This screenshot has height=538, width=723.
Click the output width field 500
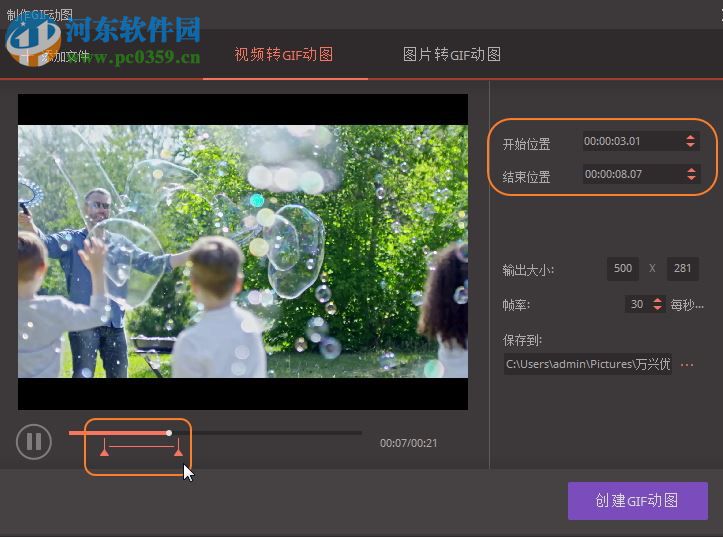click(623, 268)
